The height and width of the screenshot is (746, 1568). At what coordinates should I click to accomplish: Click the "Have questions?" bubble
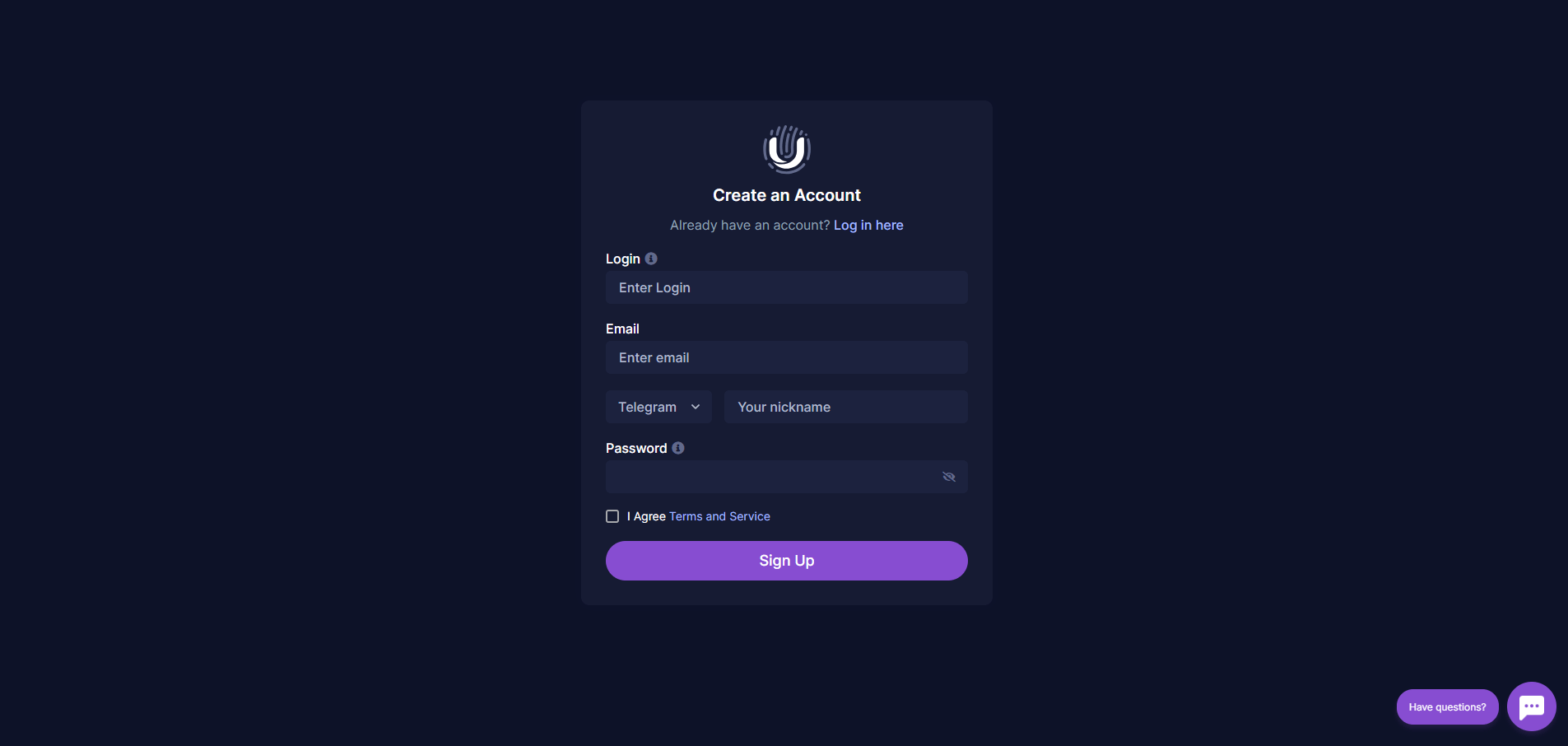(1447, 707)
